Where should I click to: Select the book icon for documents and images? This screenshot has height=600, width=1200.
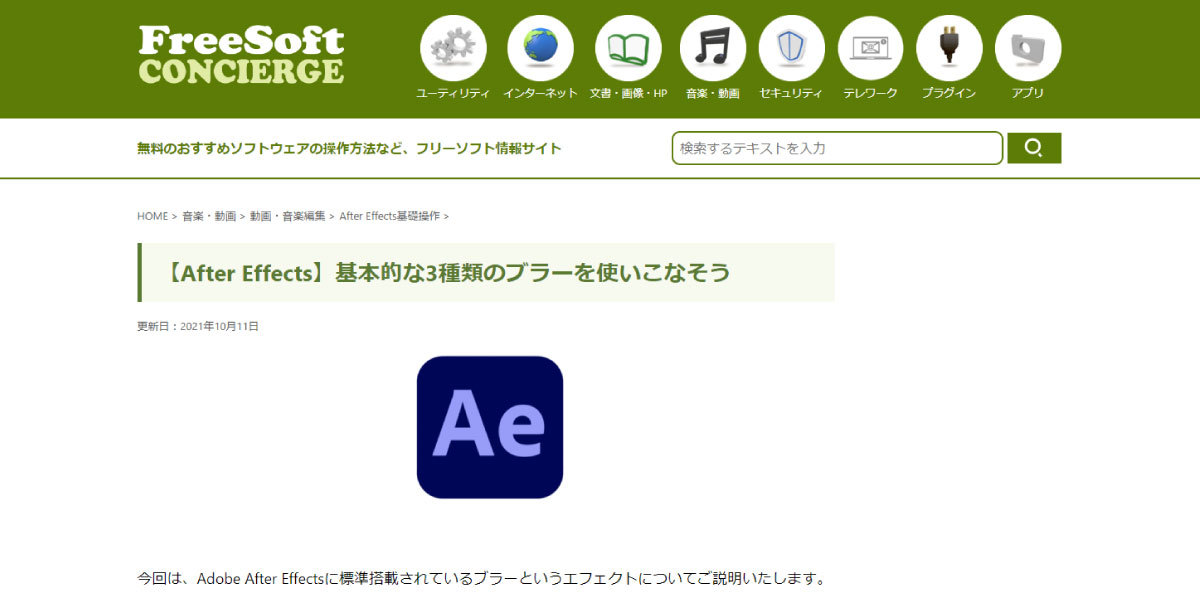point(628,48)
